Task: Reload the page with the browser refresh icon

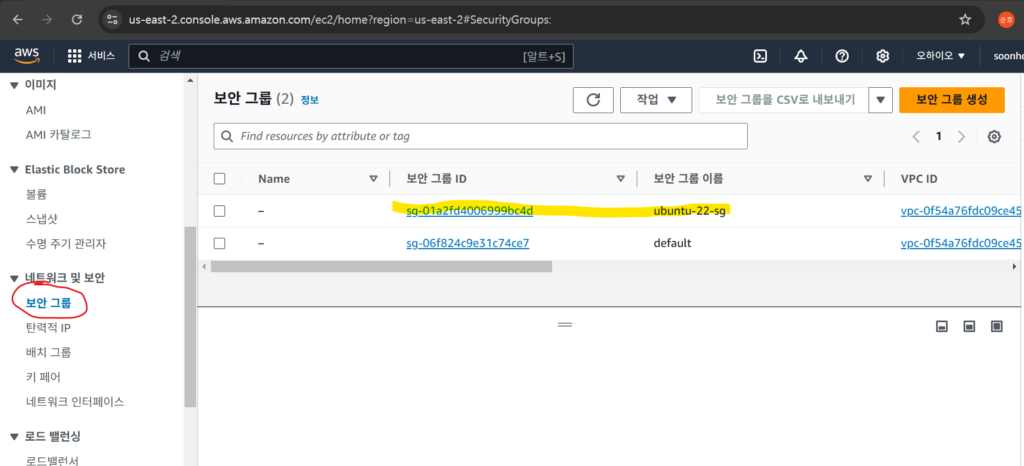Action: coord(77,20)
